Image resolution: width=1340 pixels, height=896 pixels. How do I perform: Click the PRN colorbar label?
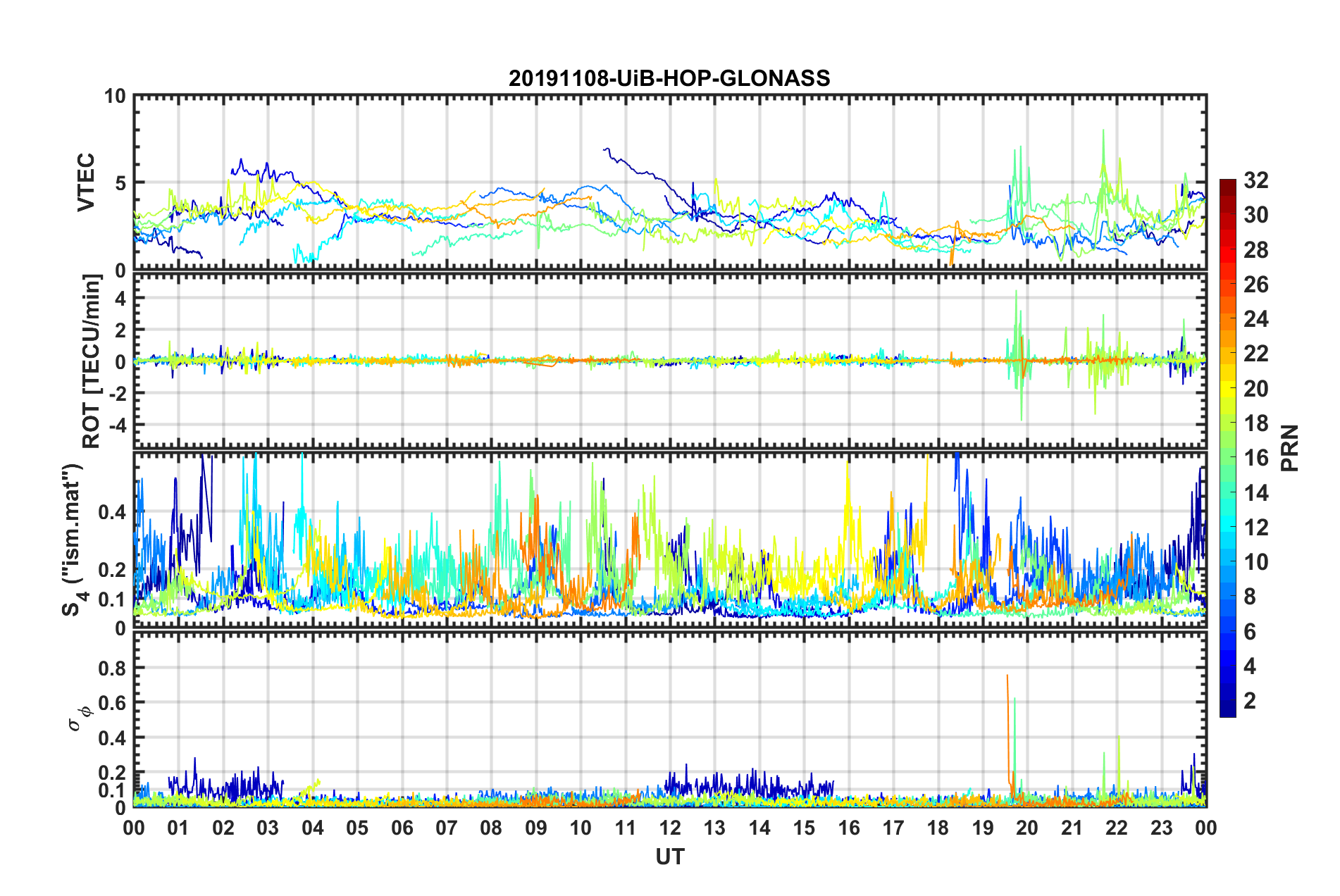[1291, 448]
